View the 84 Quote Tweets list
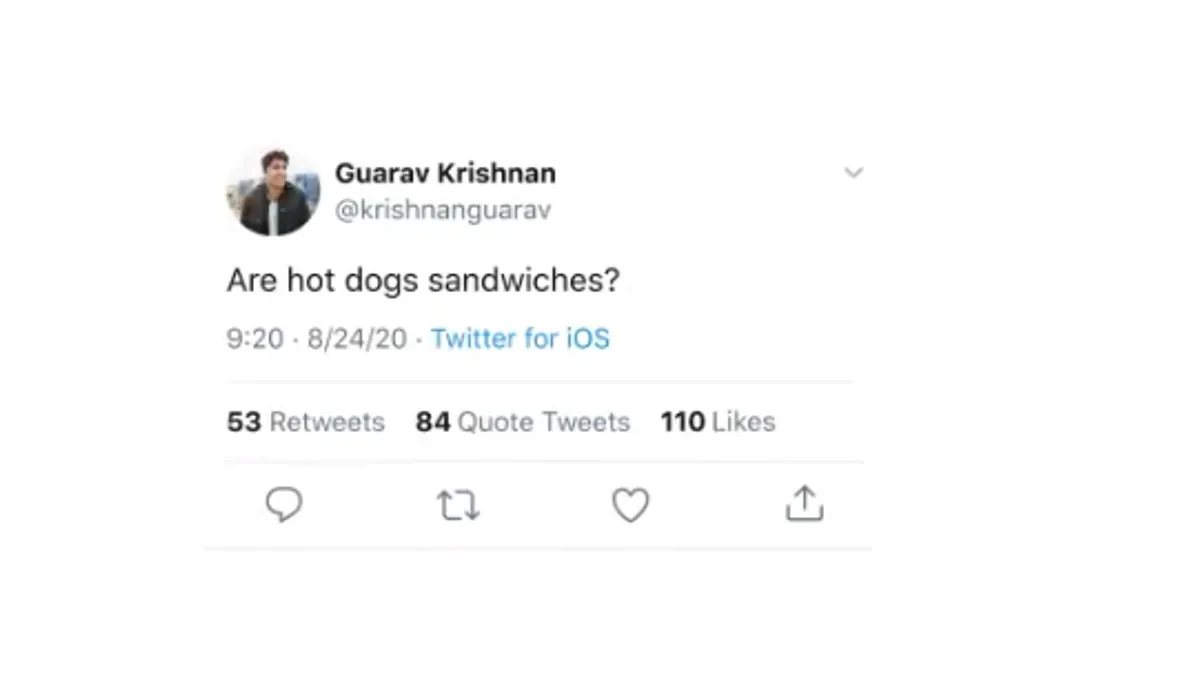Viewport: 1200px width, 675px height. click(x=523, y=422)
